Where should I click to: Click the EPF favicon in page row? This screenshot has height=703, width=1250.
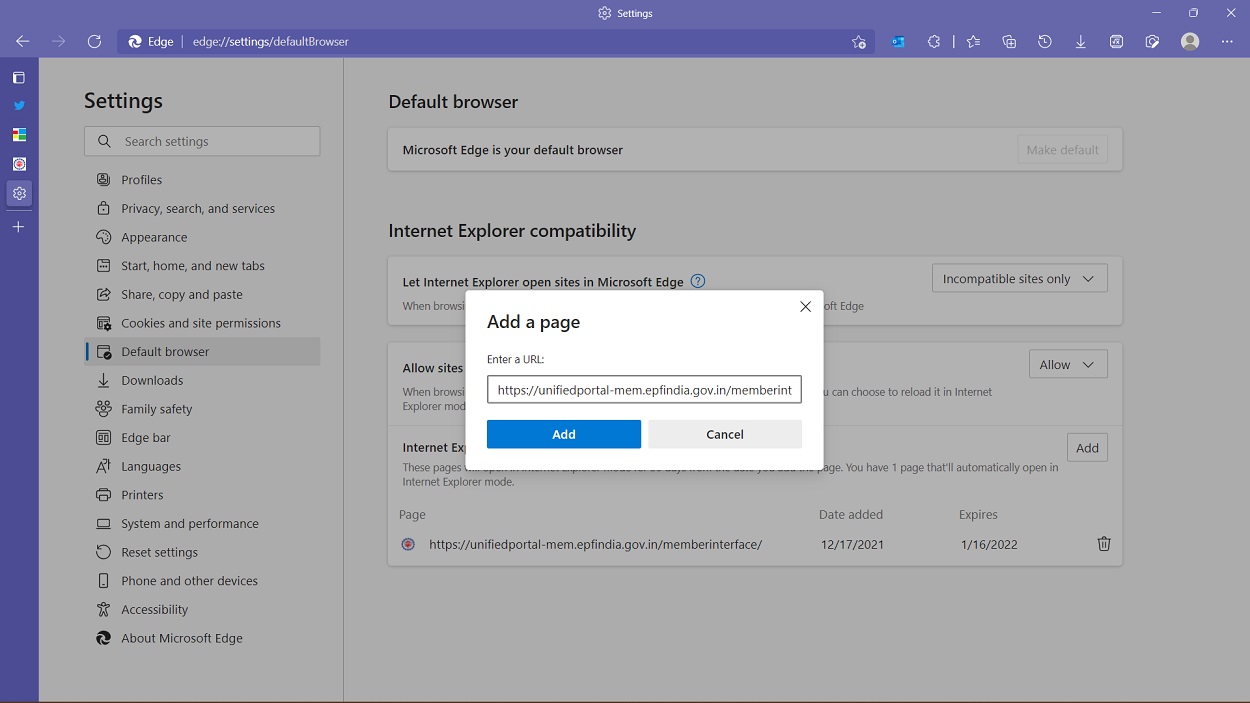(408, 545)
